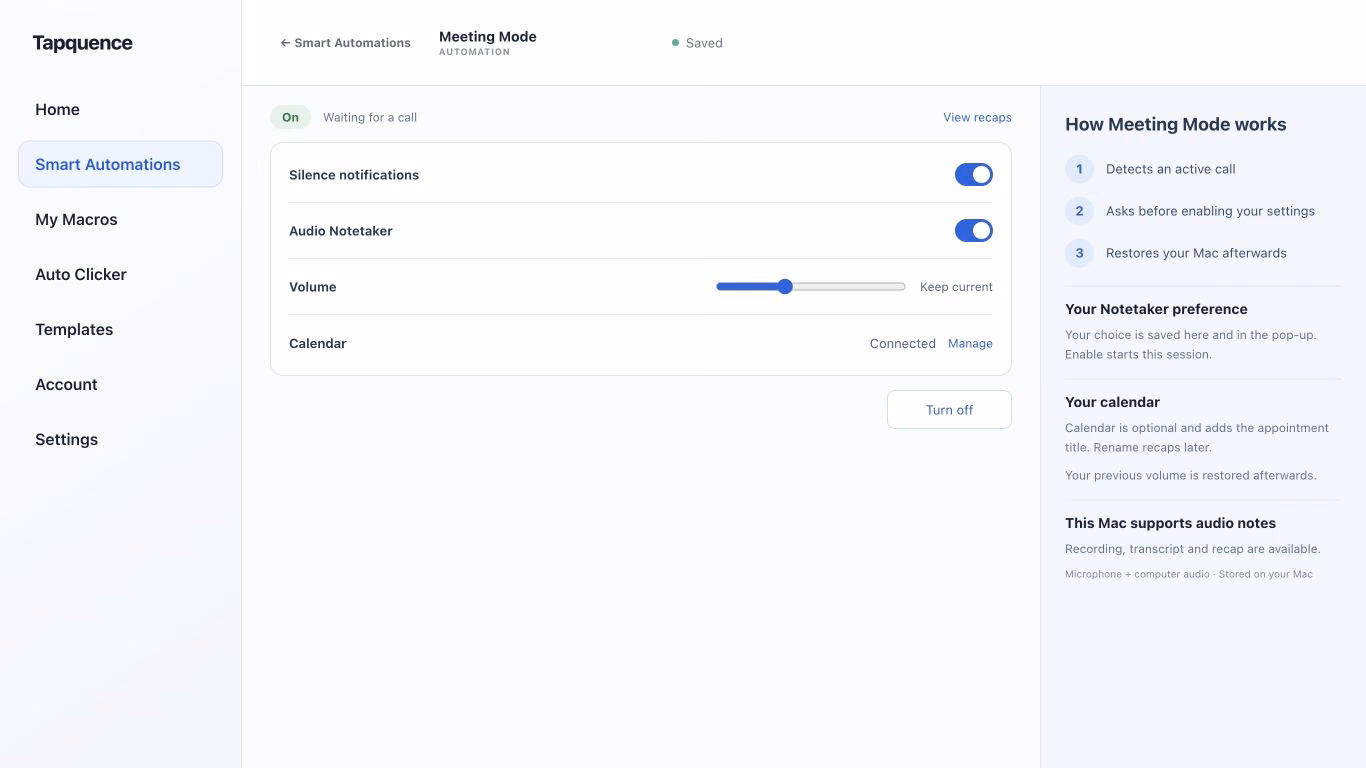Click the 'Your calendar' heading
1366x768 pixels.
(1112, 402)
